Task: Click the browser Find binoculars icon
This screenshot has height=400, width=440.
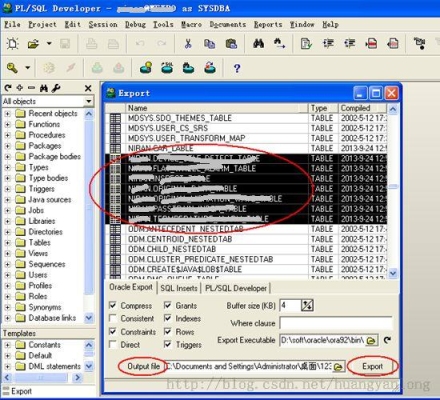Action: click(44, 88)
